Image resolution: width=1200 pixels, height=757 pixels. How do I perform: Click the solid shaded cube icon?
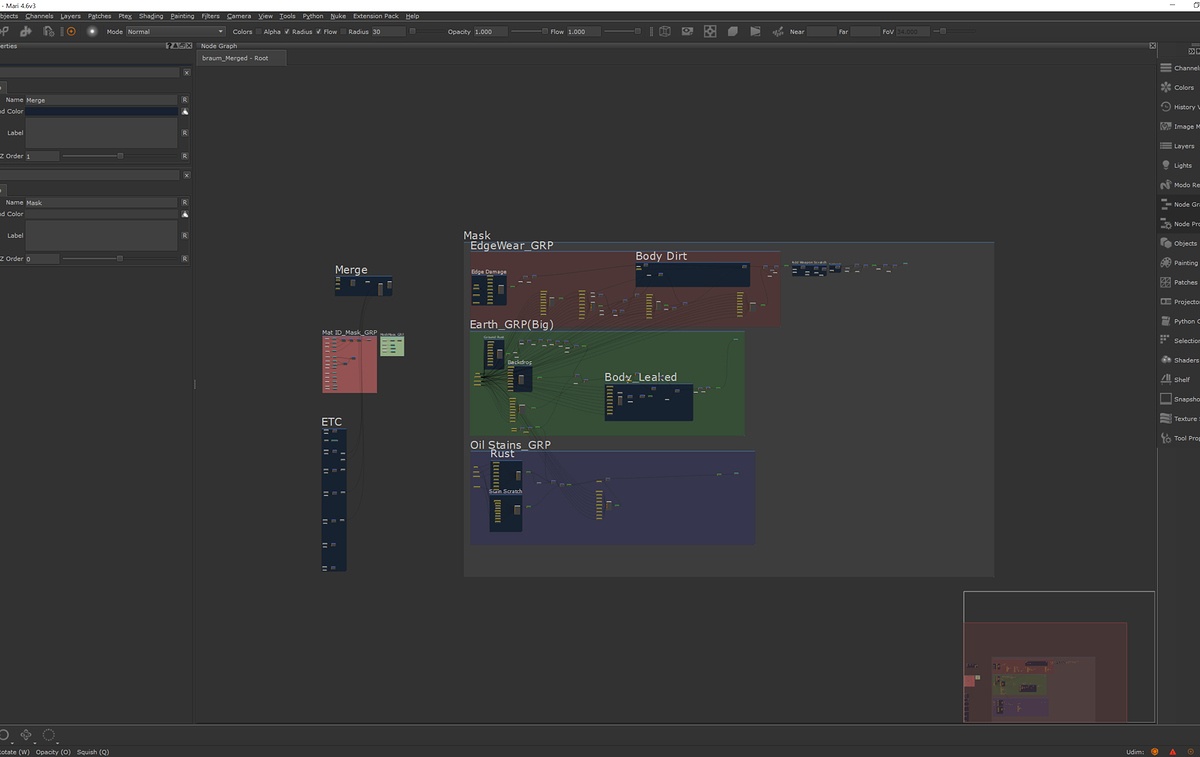(733, 31)
